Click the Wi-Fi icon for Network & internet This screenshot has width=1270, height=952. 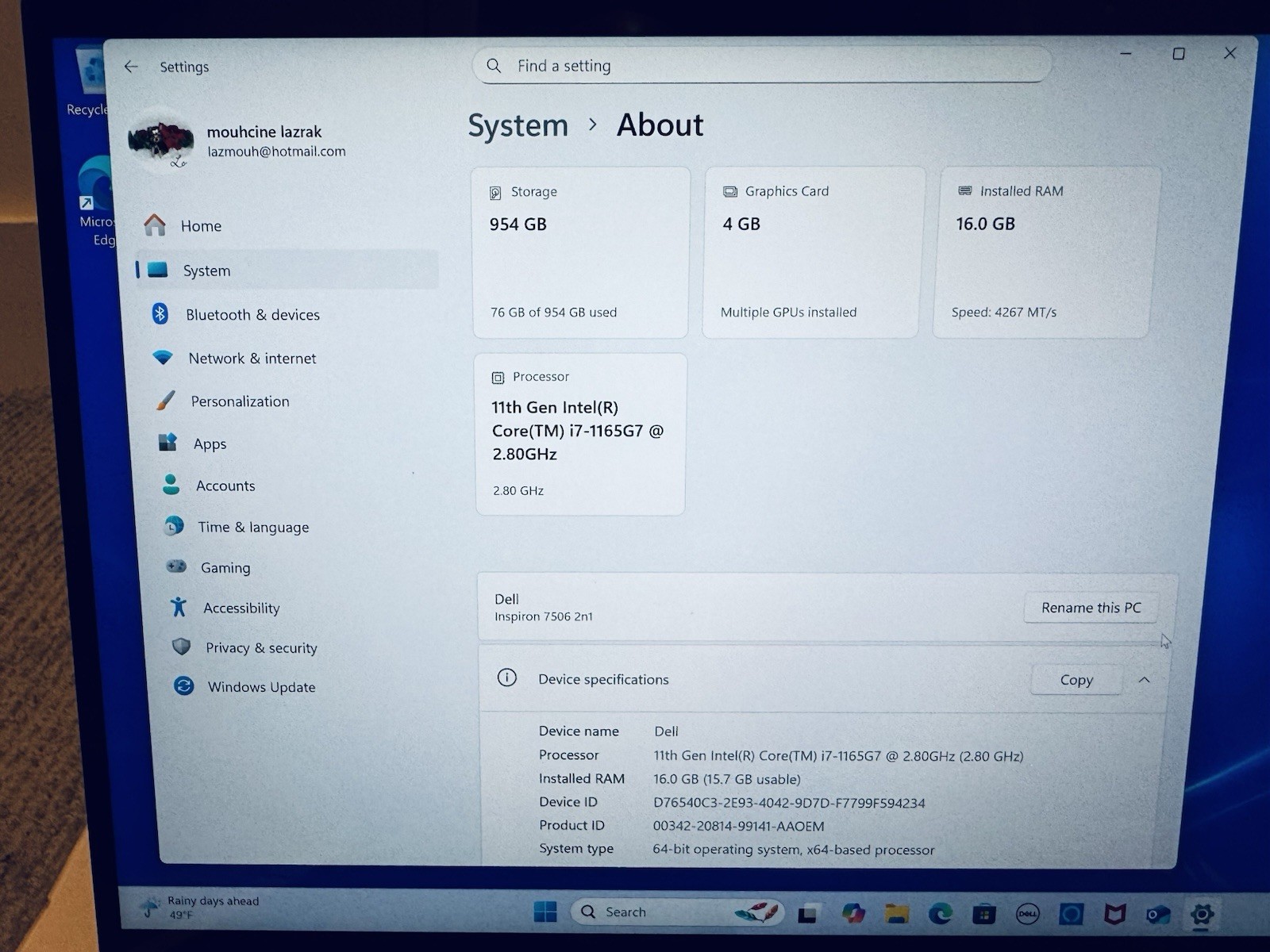pos(163,358)
